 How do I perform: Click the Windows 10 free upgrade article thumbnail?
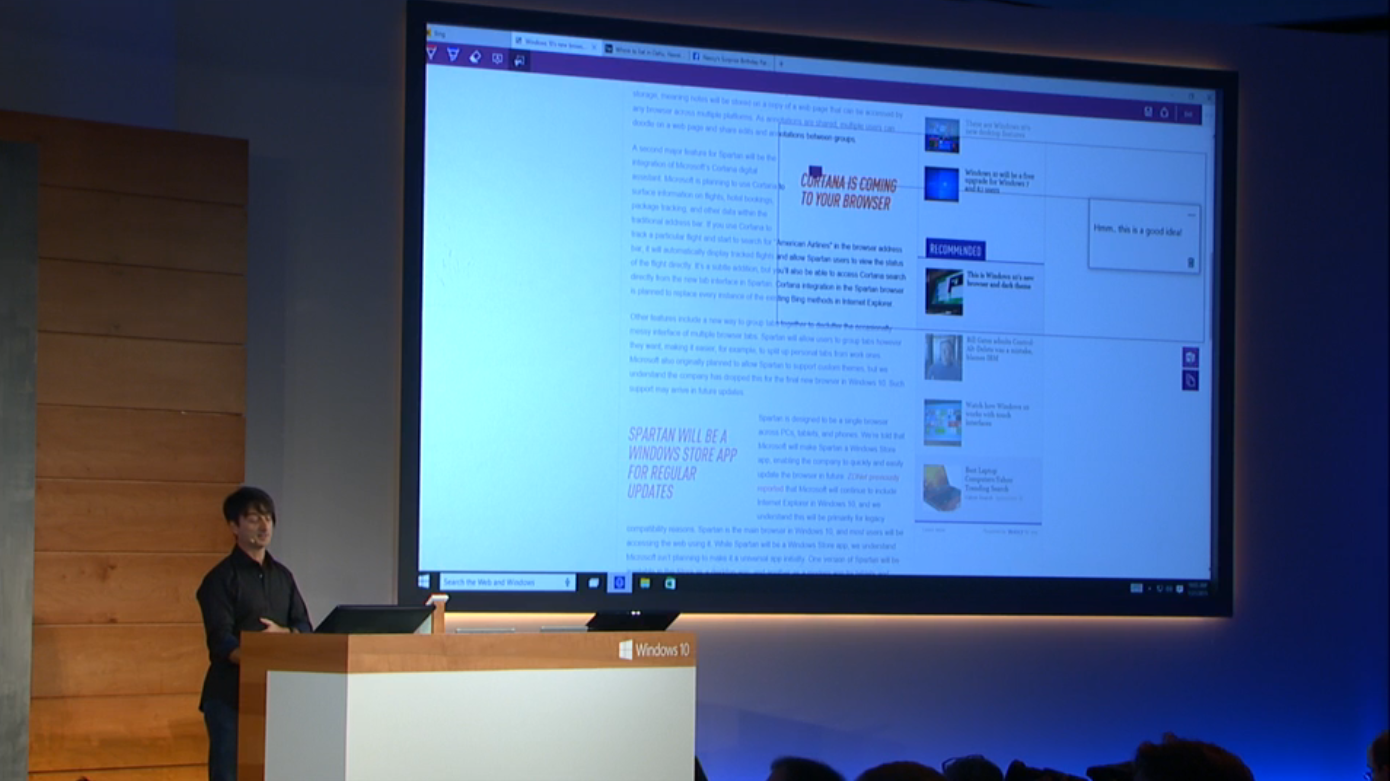pyautogui.click(x=941, y=184)
